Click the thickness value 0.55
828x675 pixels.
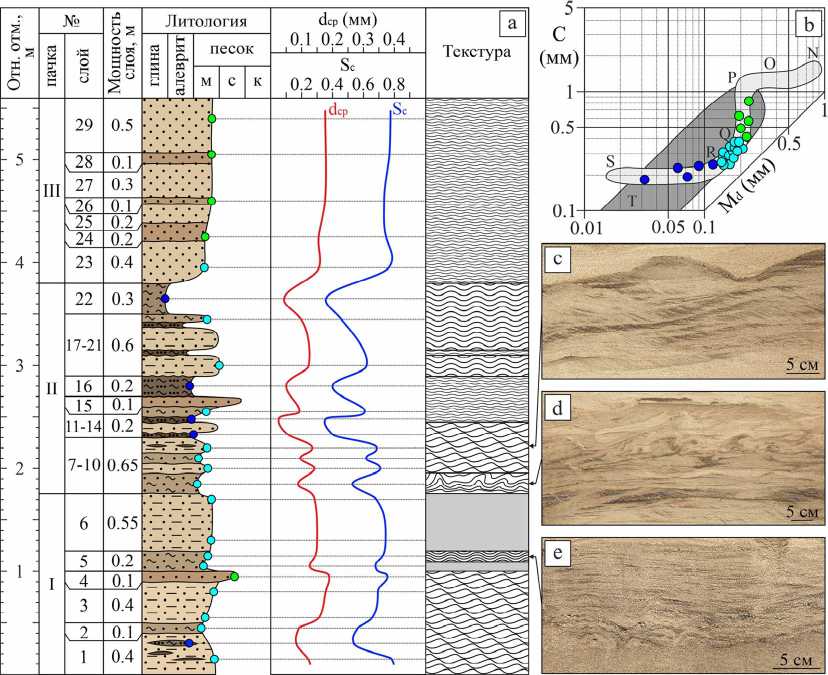(x=123, y=523)
